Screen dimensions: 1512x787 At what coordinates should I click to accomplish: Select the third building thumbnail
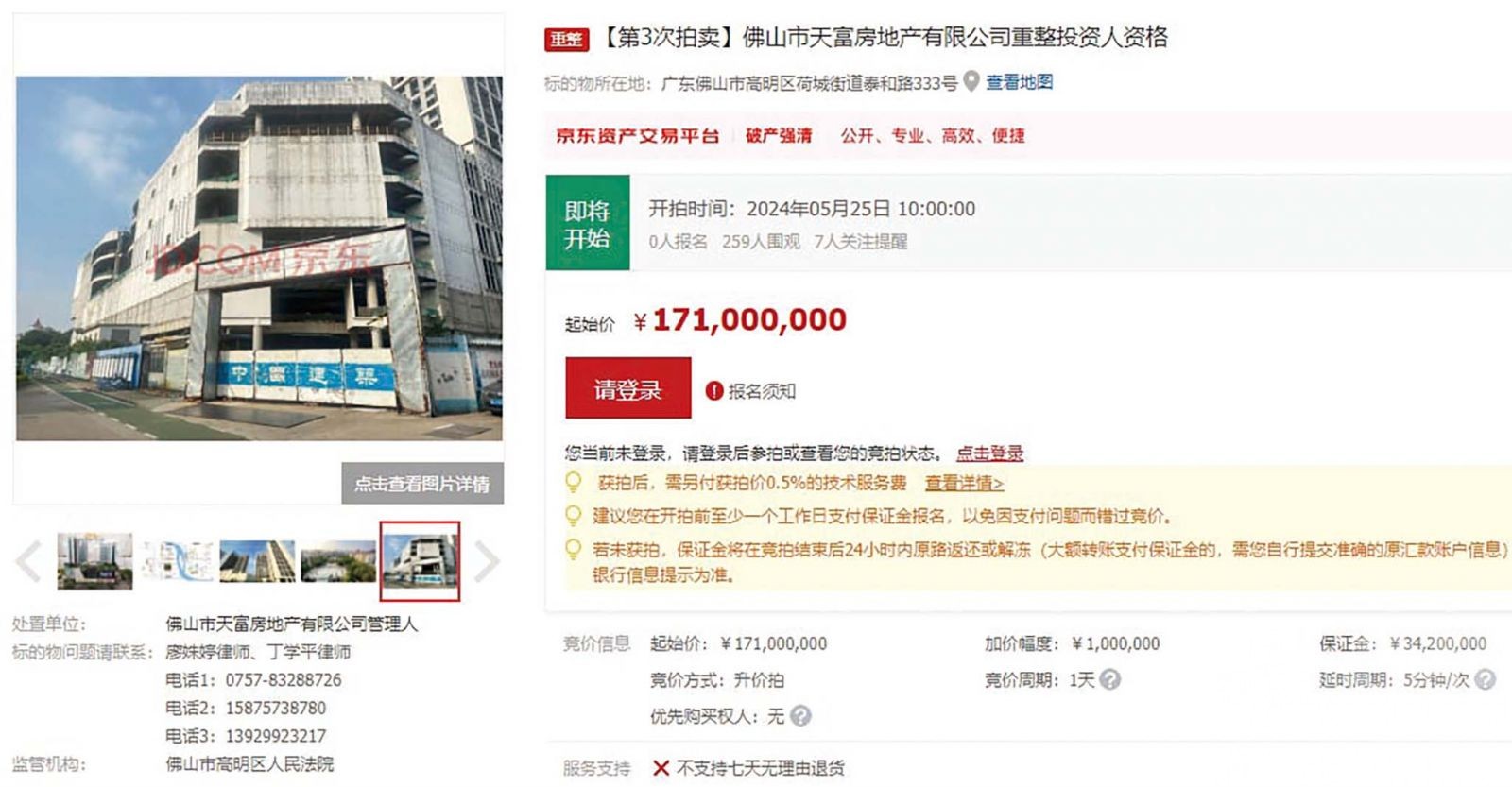point(257,561)
